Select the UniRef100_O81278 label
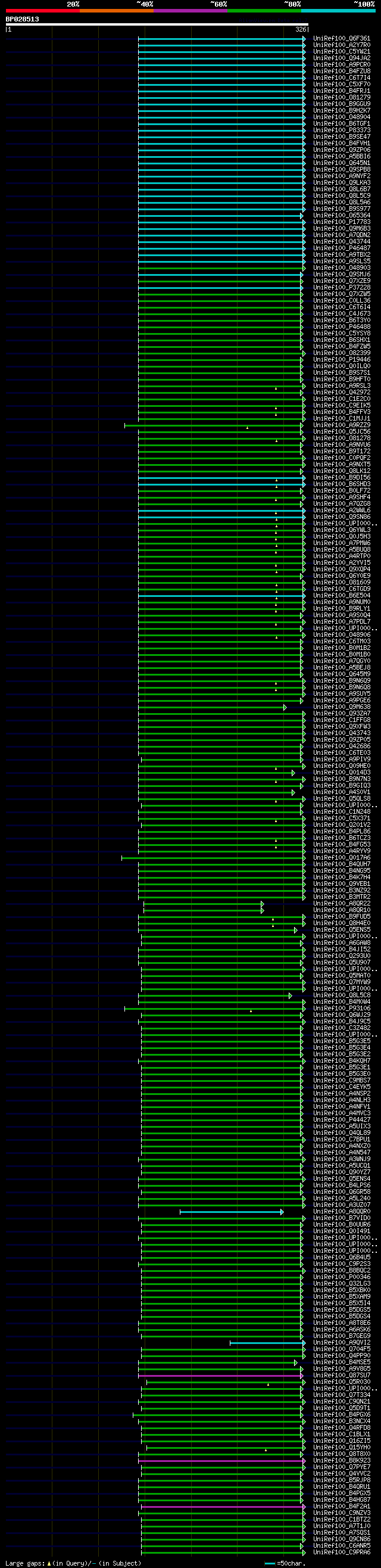This screenshot has width=381, height=1568. [x=342, y=438]
